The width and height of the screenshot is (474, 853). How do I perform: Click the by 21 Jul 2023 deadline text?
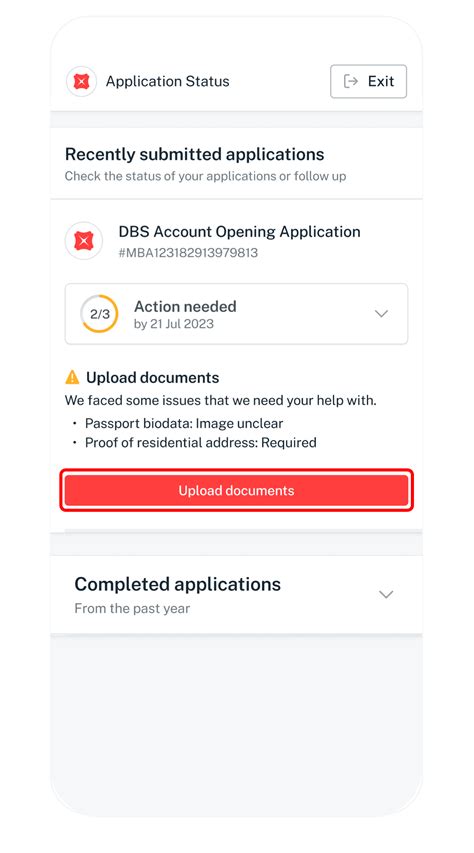click(174, 324)
